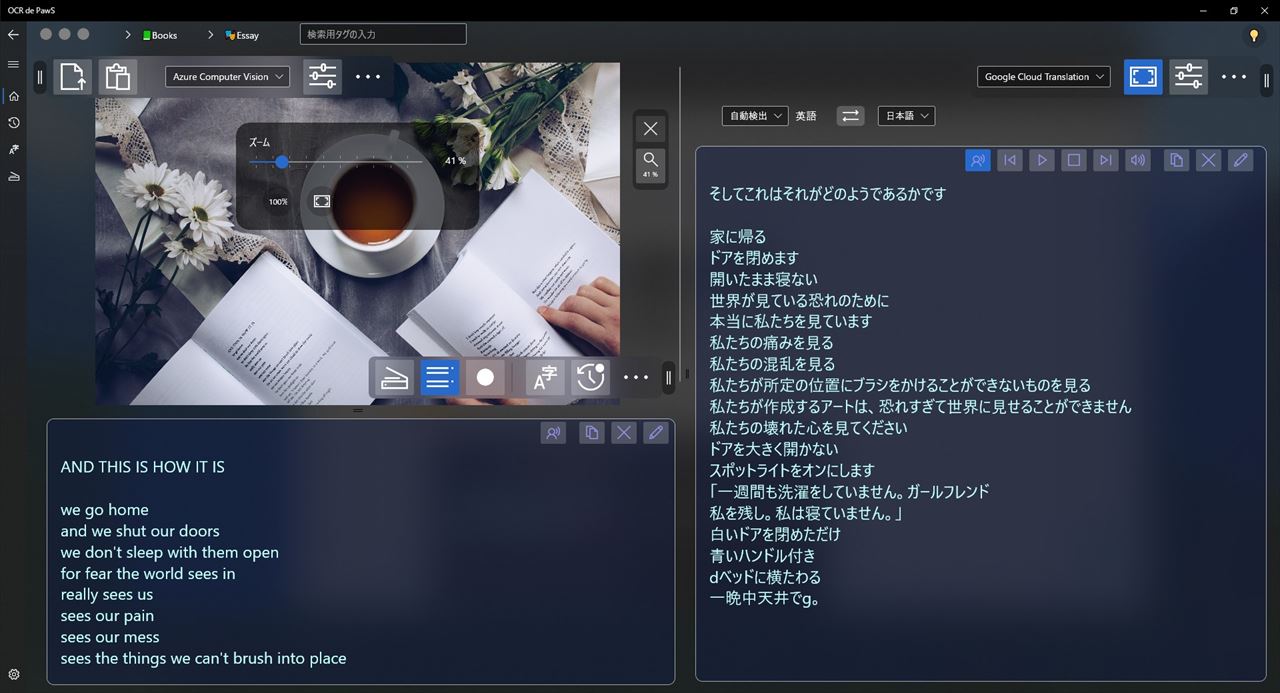Toggle the blue text lines mode button
1280x693 pixels.
[439, 377]
